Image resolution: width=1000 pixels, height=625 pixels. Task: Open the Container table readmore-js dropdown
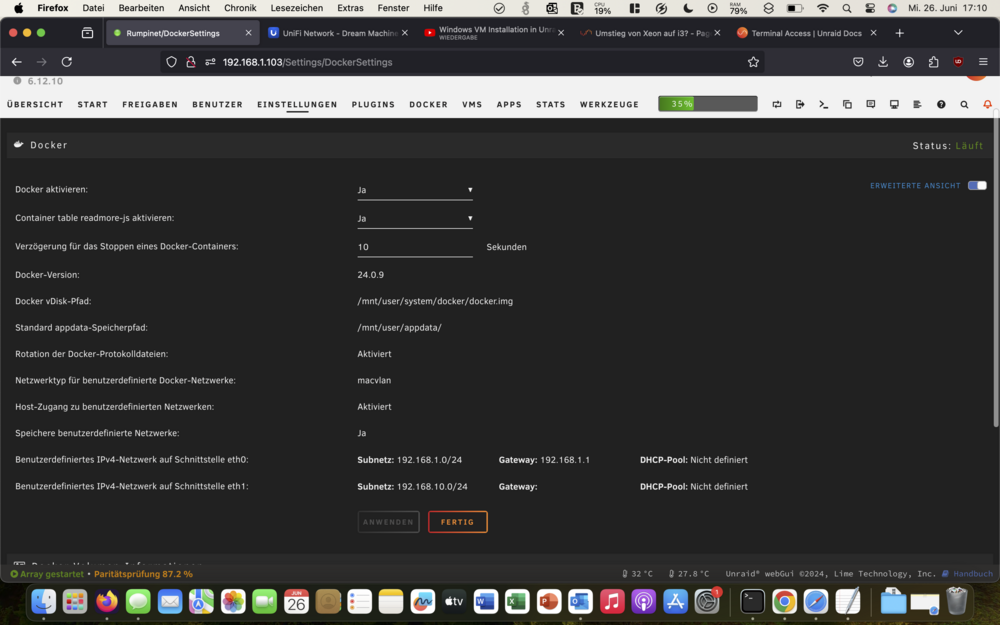coord(415,218)
